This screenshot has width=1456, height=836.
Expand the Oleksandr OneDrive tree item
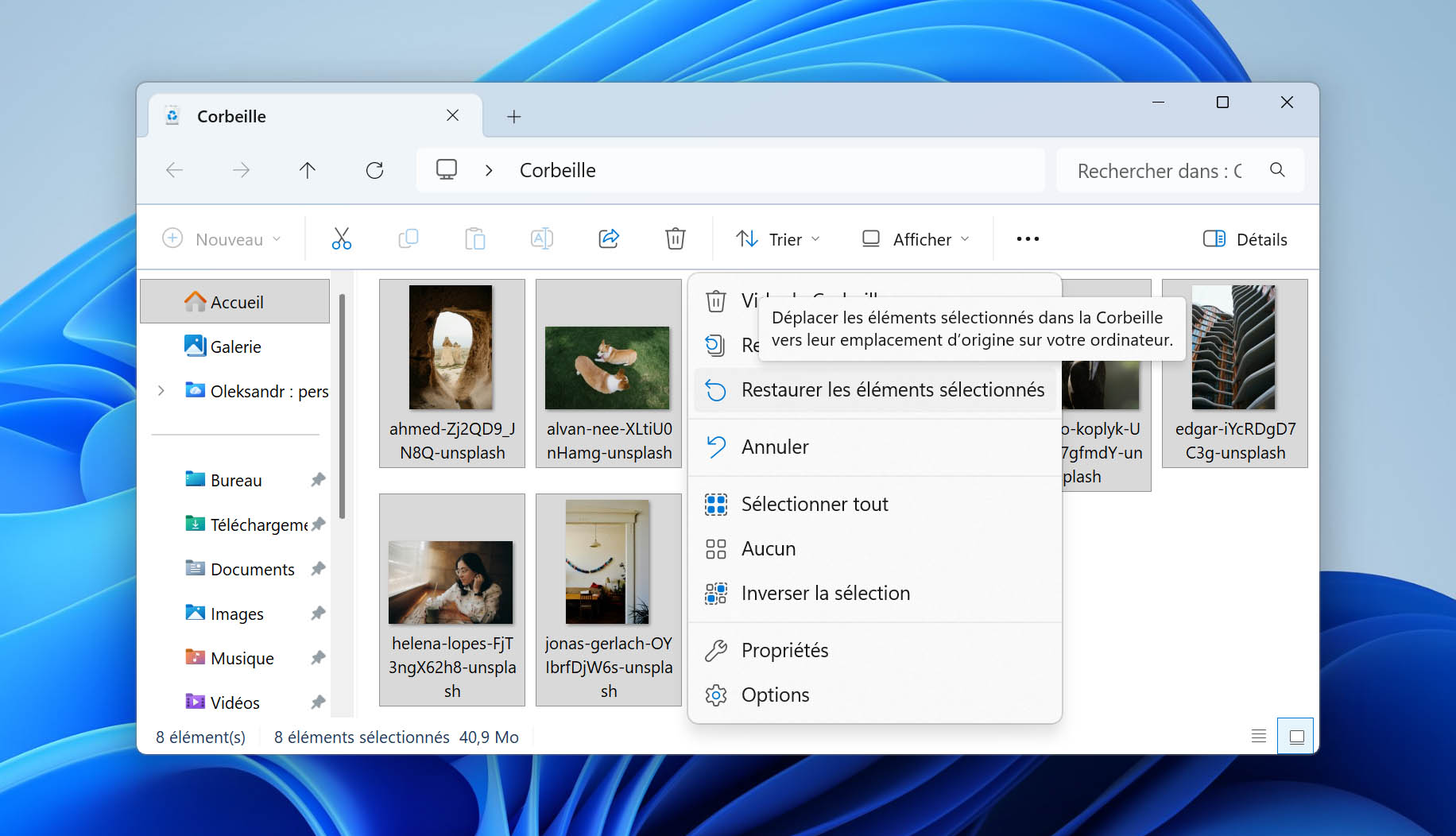click(x=161, y=391)
